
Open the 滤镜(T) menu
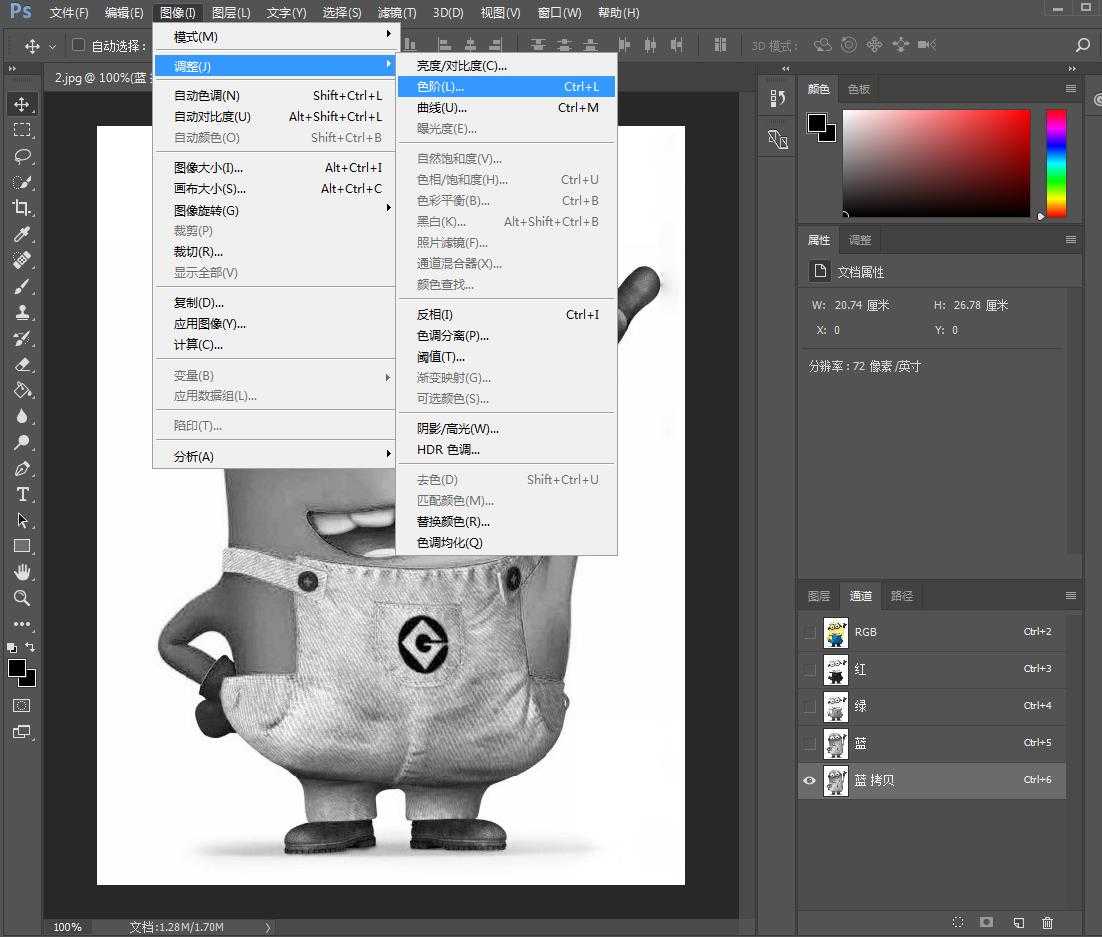coord(397,13)
